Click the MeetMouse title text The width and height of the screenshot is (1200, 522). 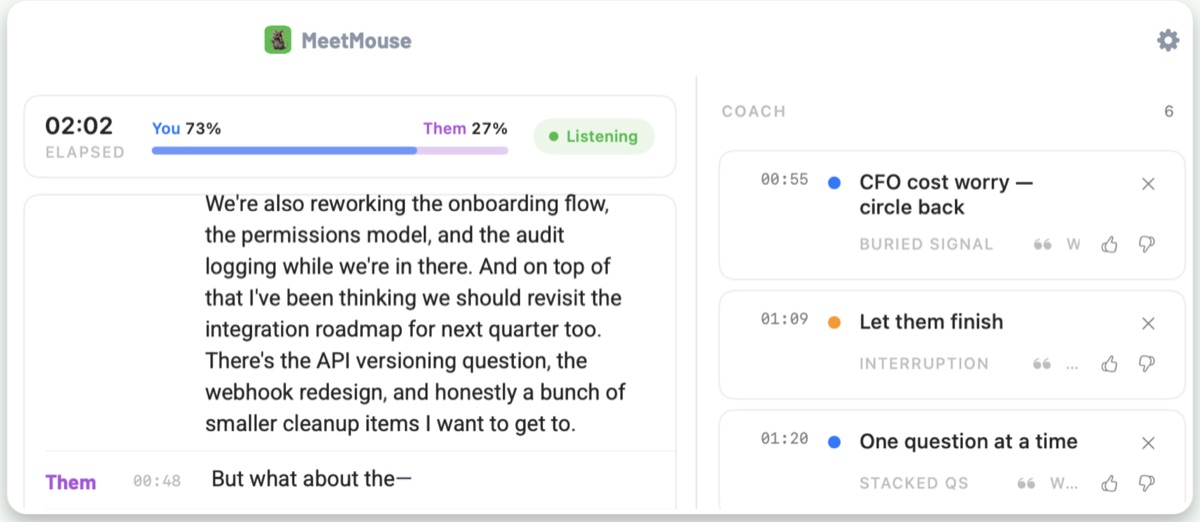click(356, 41)
